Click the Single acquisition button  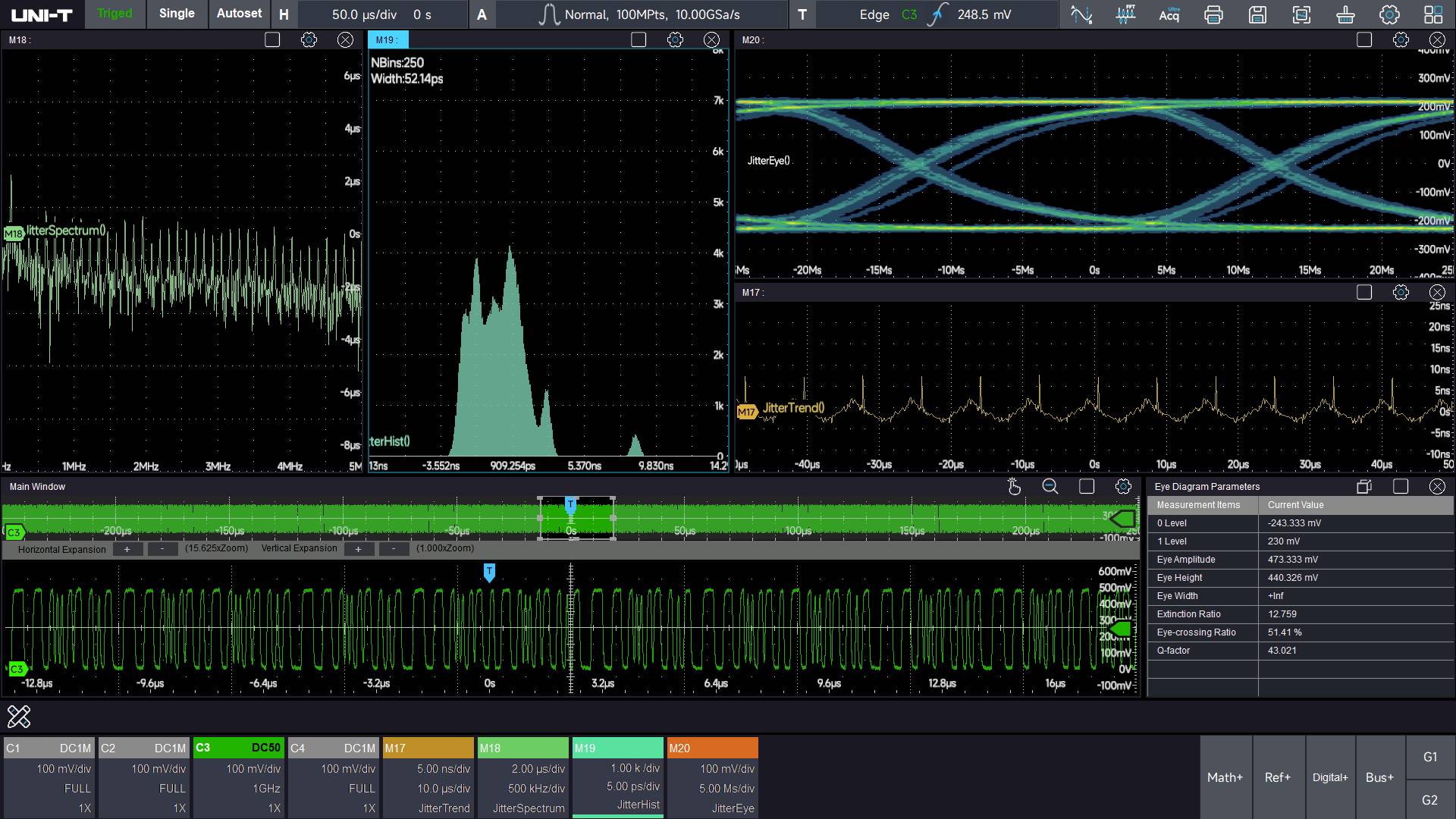[x=176, y=13]
